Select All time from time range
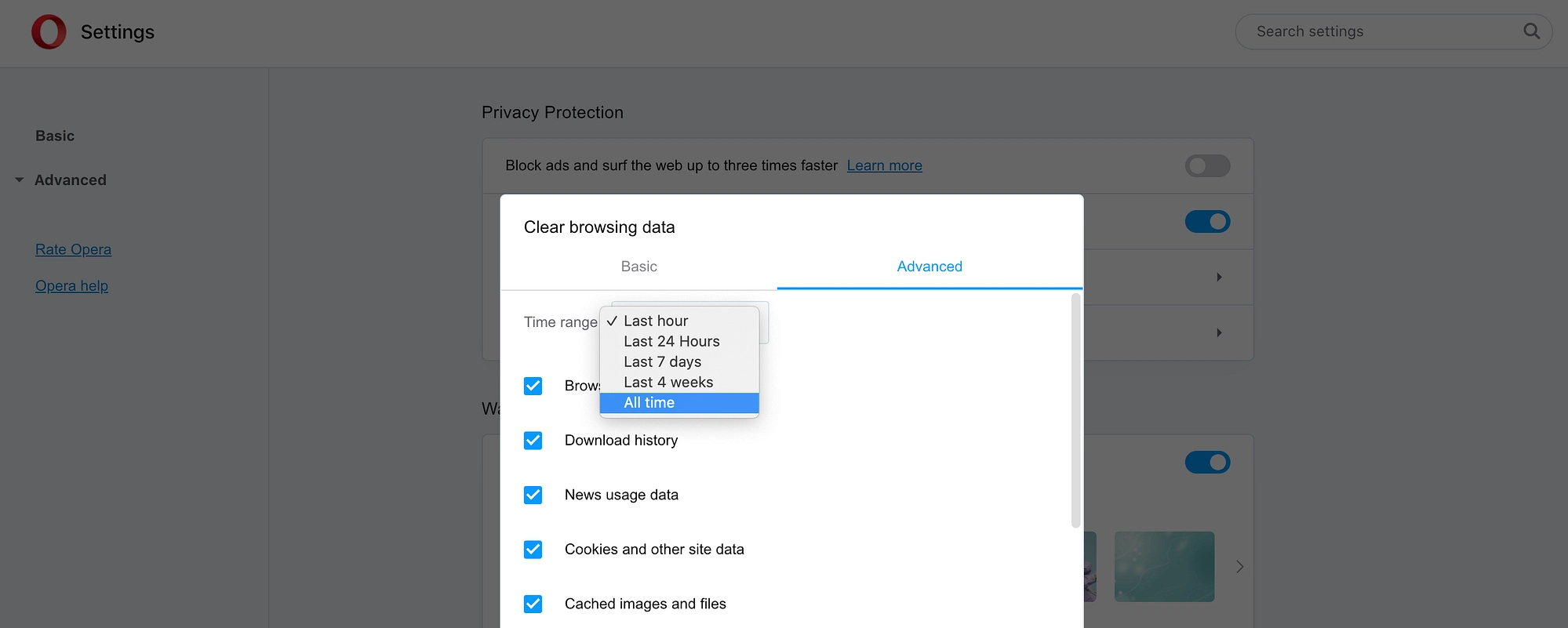This screenshot has width=1568, height=628. point(679,403)
